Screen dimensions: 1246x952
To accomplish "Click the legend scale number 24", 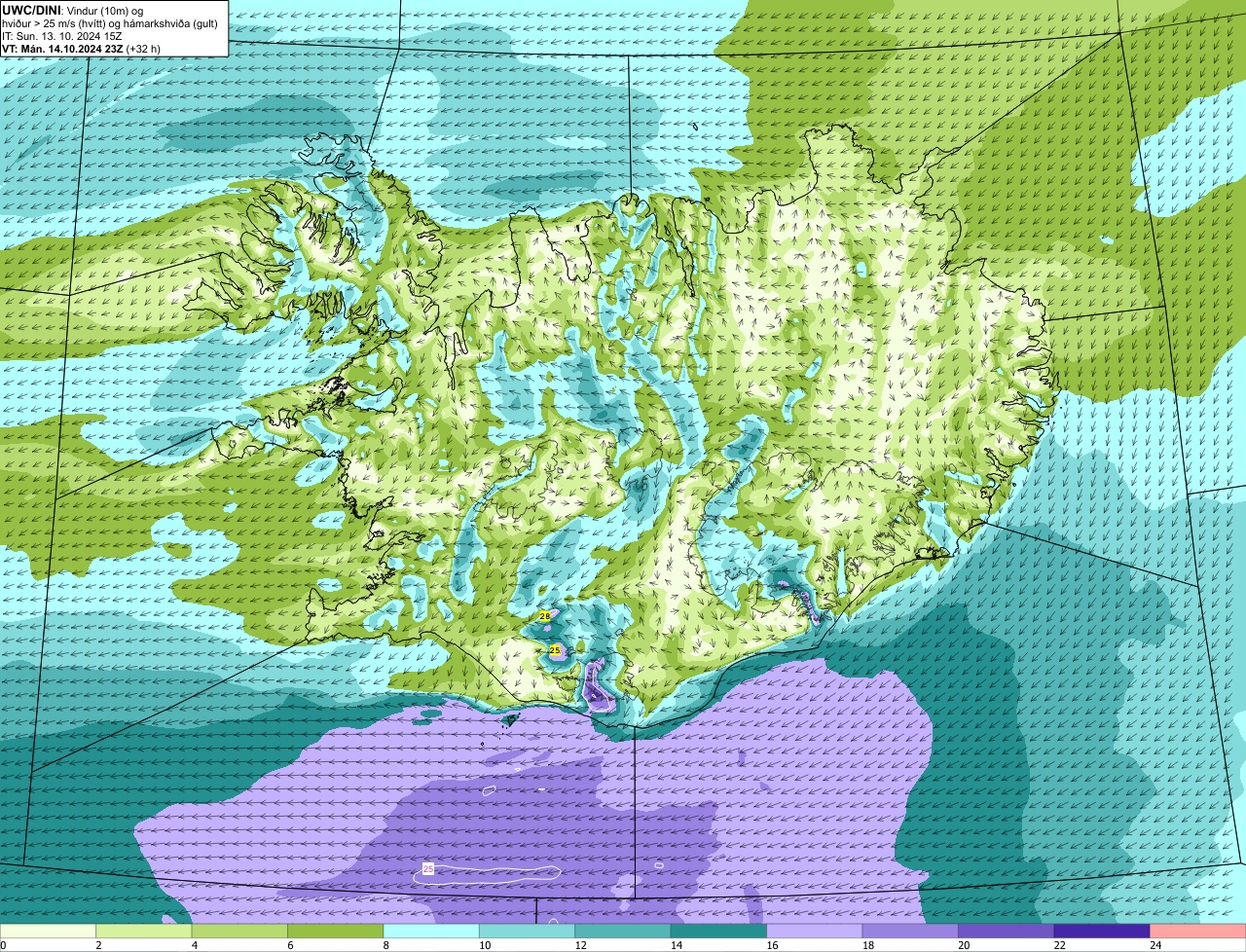I will 1155,945.
